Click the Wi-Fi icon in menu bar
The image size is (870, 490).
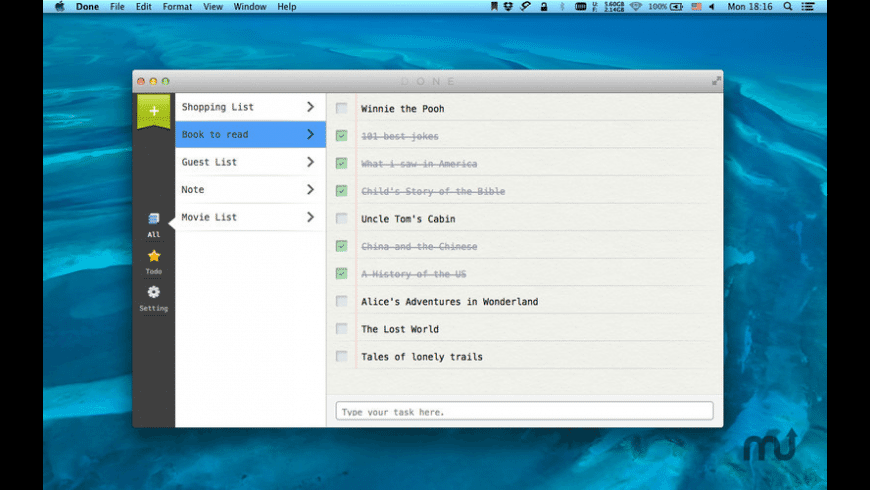pos(635,6)
